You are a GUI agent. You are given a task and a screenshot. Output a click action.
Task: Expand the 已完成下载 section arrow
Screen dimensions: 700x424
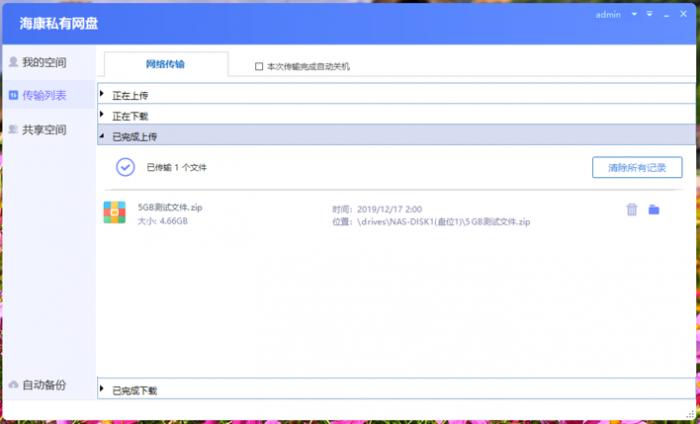(102, 389)
